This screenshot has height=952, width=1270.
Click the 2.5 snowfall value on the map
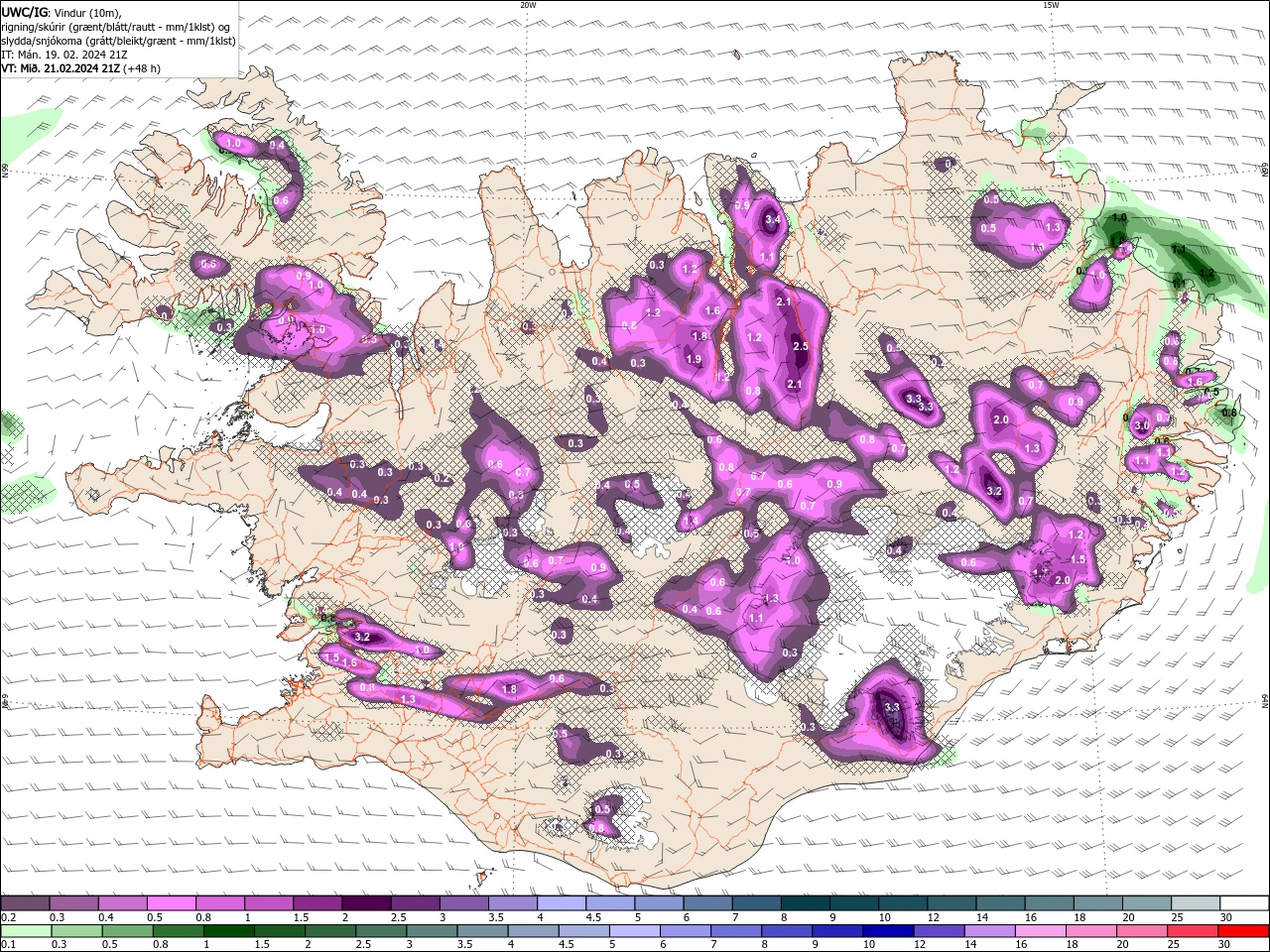801,346
